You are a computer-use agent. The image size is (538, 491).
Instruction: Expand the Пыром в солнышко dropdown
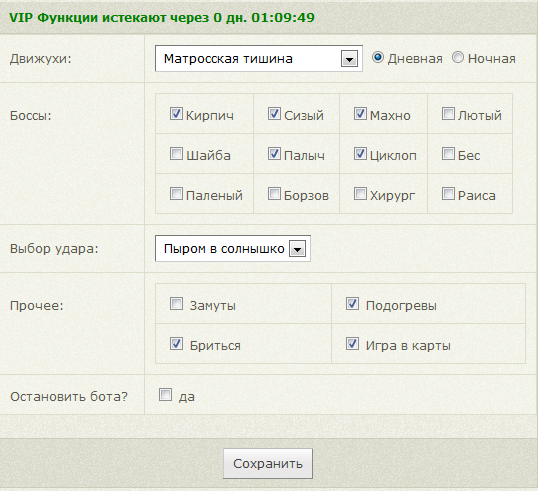tap(233, 248)
